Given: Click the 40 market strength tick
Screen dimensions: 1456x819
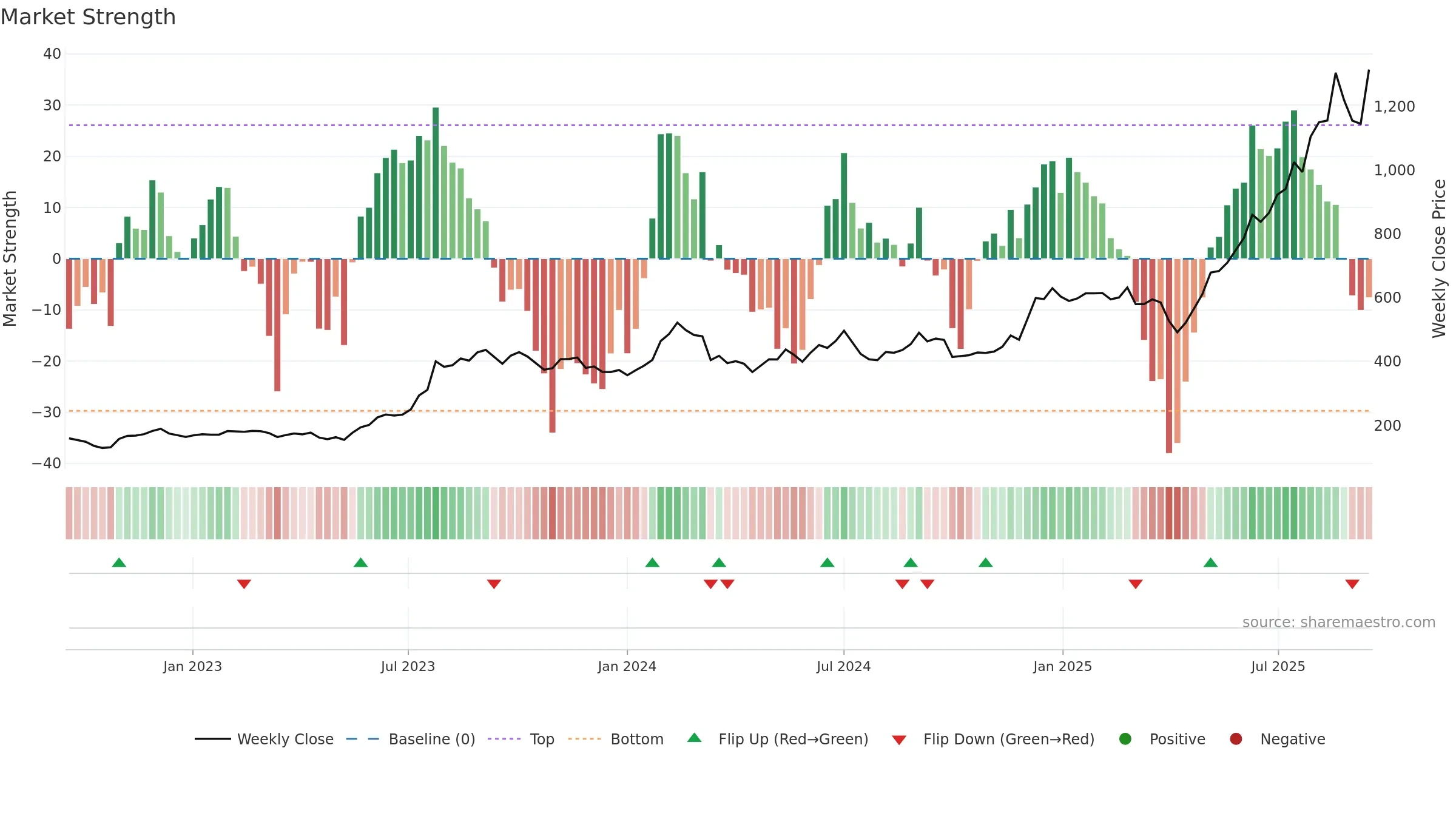Looking at the screenshot, I should (52, 54).
